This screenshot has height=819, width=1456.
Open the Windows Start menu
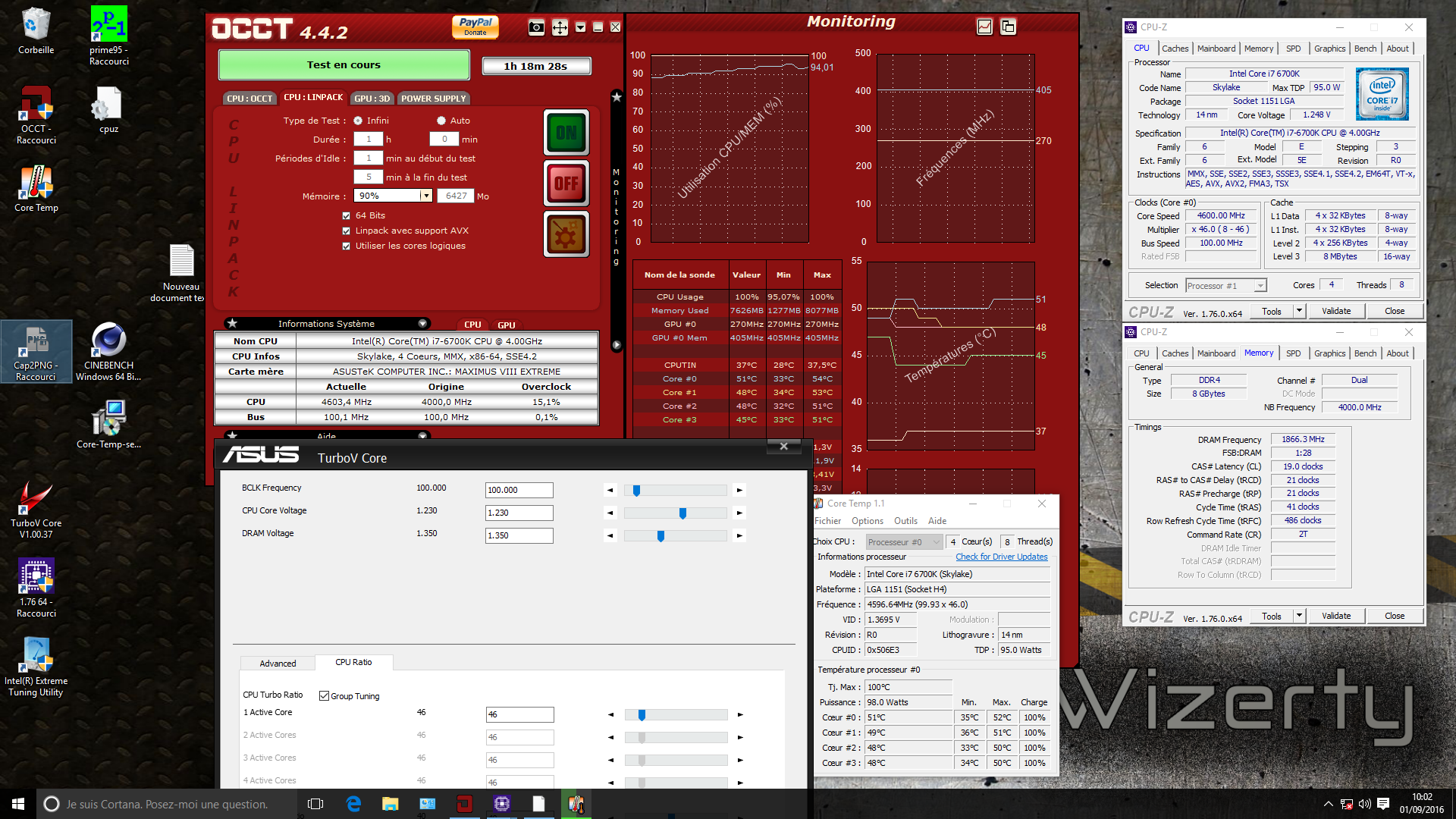click(x=18, y=804)
